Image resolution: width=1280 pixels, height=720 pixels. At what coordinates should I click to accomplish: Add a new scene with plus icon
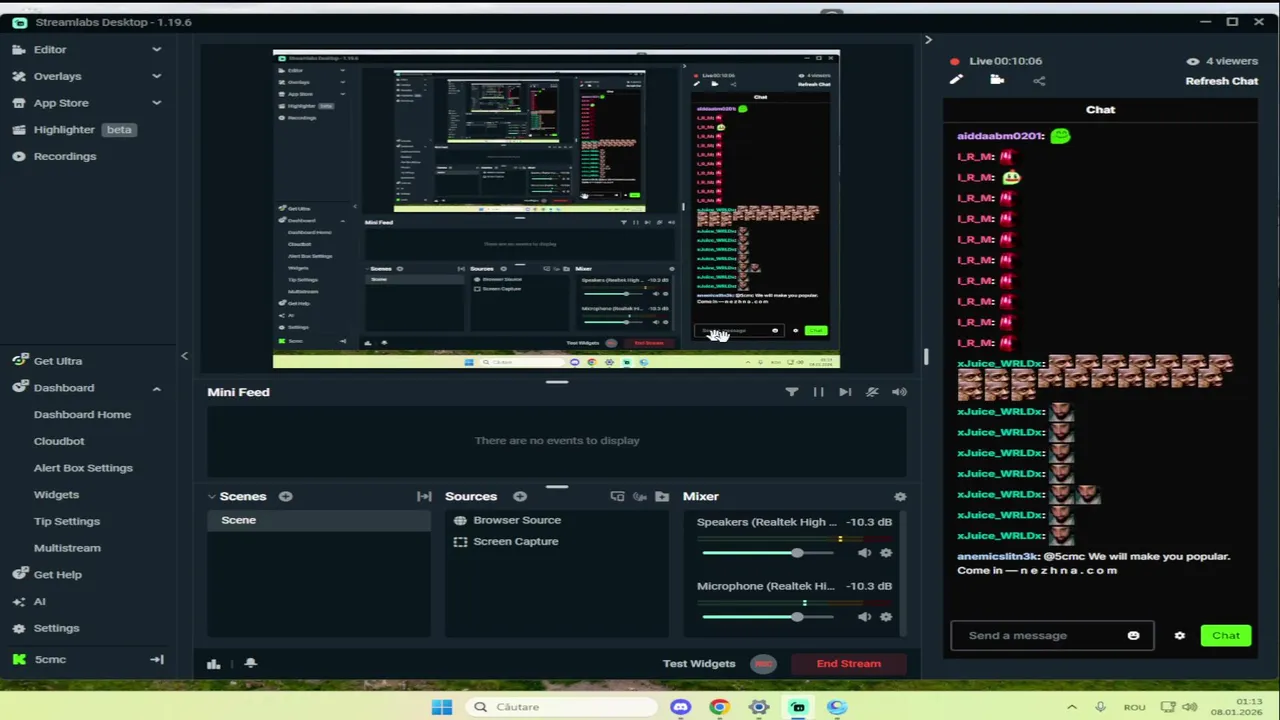coord(286,497)
